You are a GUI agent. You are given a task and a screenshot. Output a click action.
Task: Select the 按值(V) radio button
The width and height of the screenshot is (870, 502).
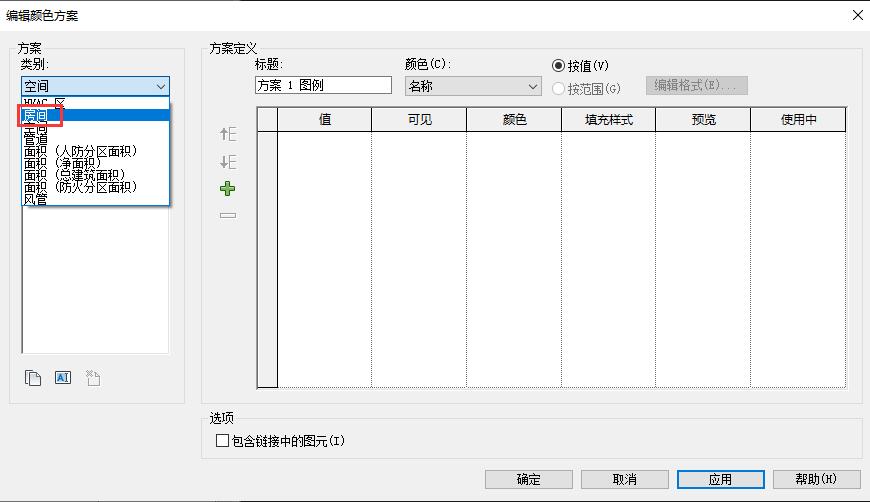click(x=558, y=65)
